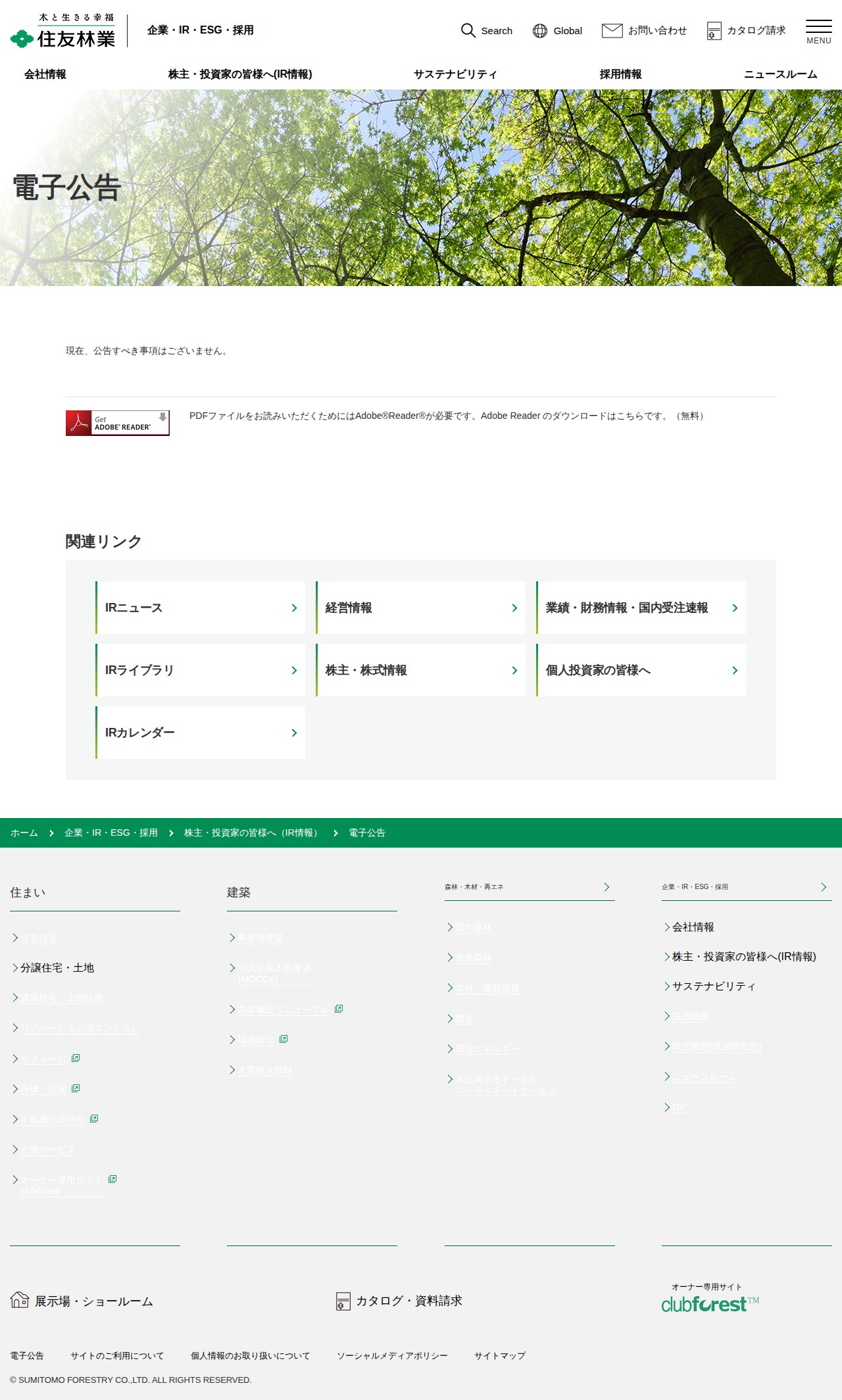Open サステナビリティ in main navigation
842x1400 pixels.
click(x=455, y=74)
